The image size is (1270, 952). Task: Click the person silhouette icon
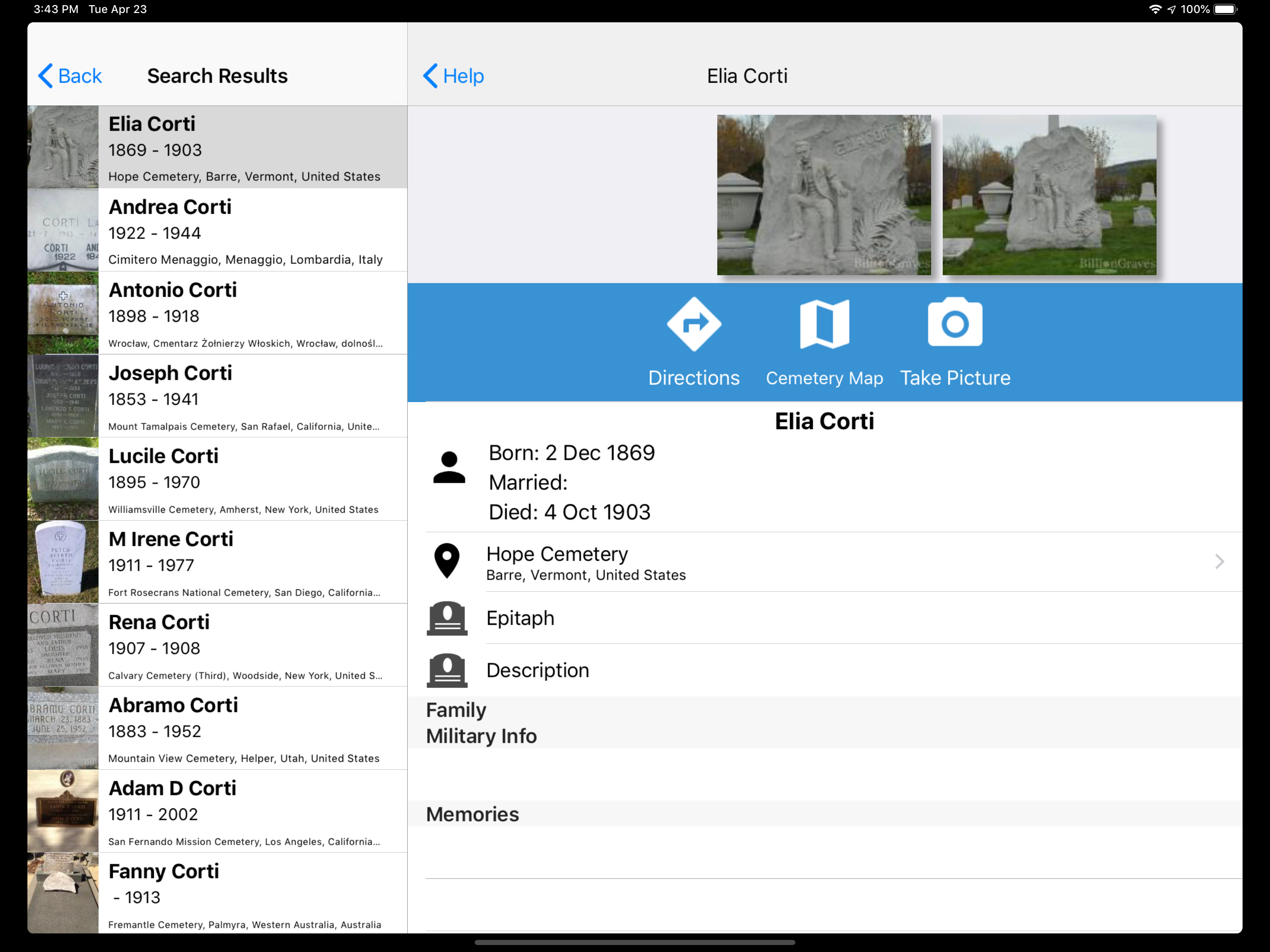point(449,467)
